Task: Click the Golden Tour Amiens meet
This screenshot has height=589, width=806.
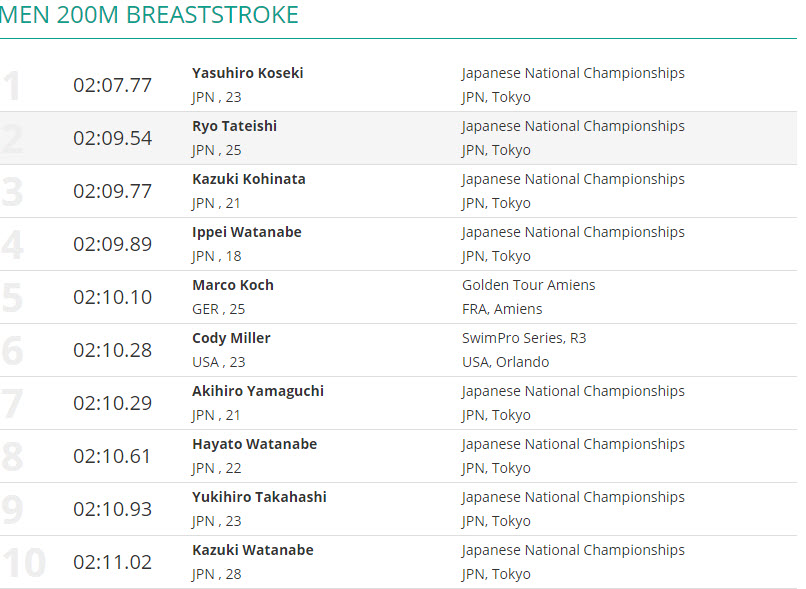Action: pyautogui.click(x=528, y=285)
